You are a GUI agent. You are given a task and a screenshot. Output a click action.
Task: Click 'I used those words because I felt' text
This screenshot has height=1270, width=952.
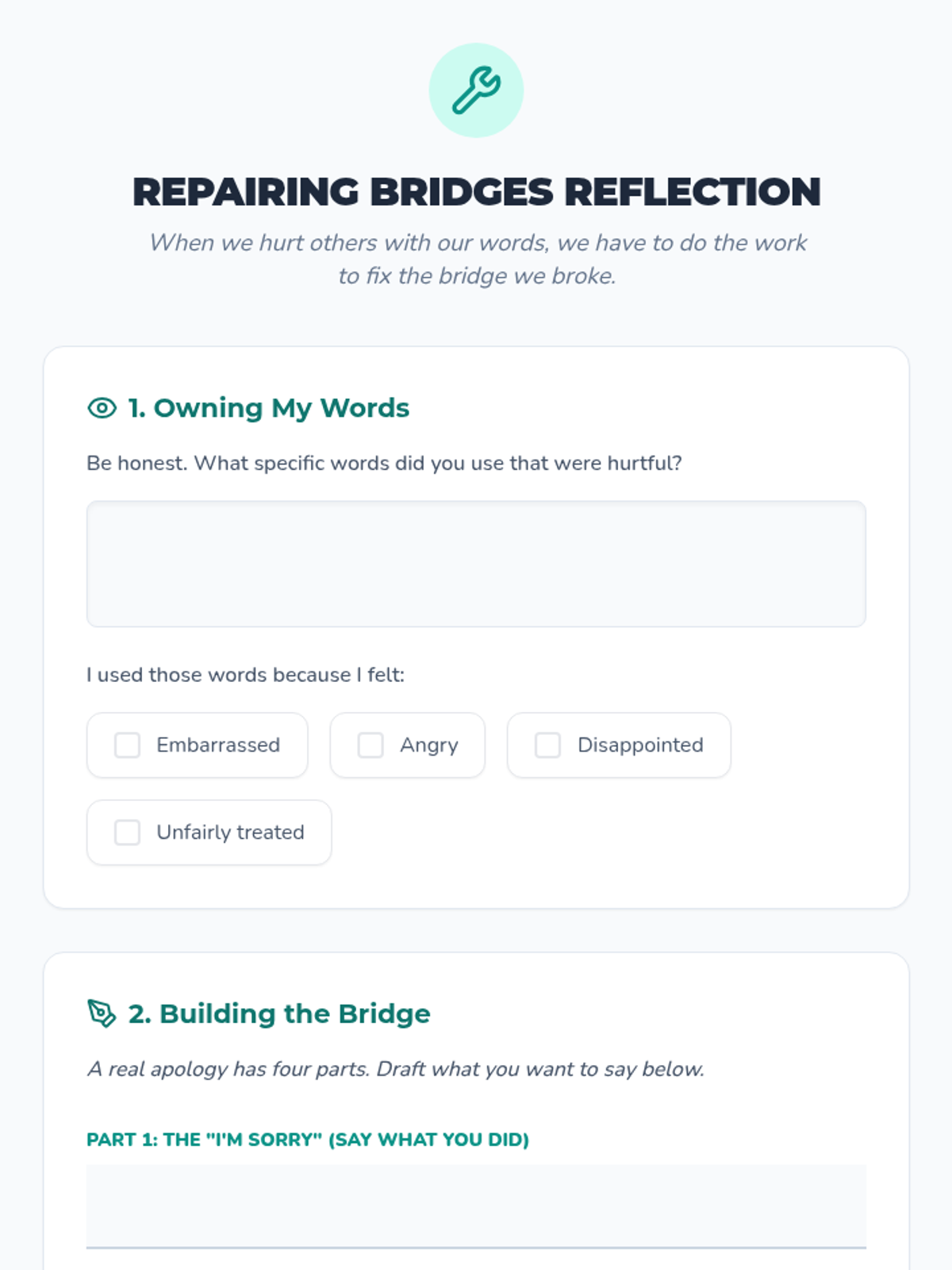tap(245, 675)
